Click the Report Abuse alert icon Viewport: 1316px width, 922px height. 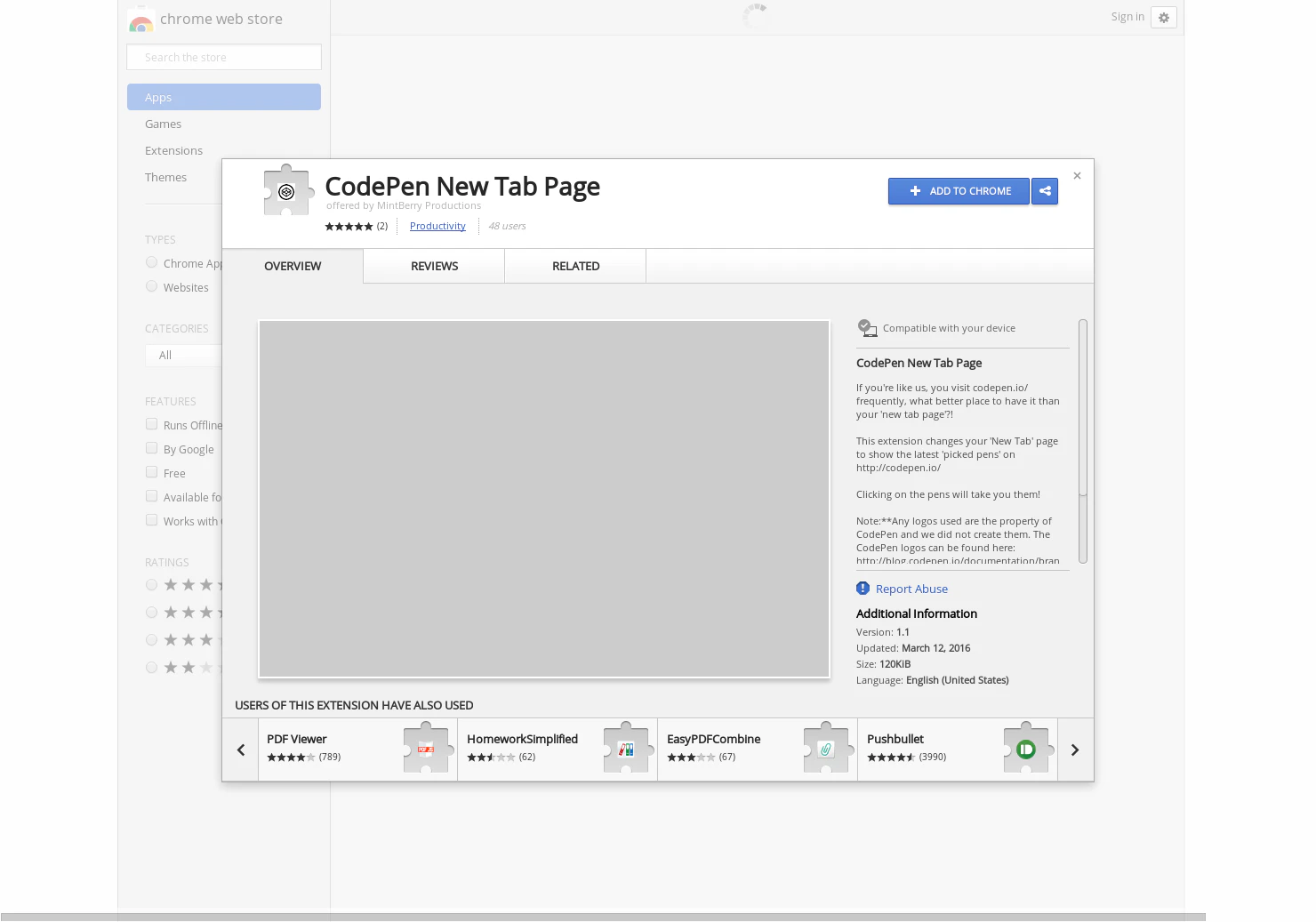click(863, 588)
